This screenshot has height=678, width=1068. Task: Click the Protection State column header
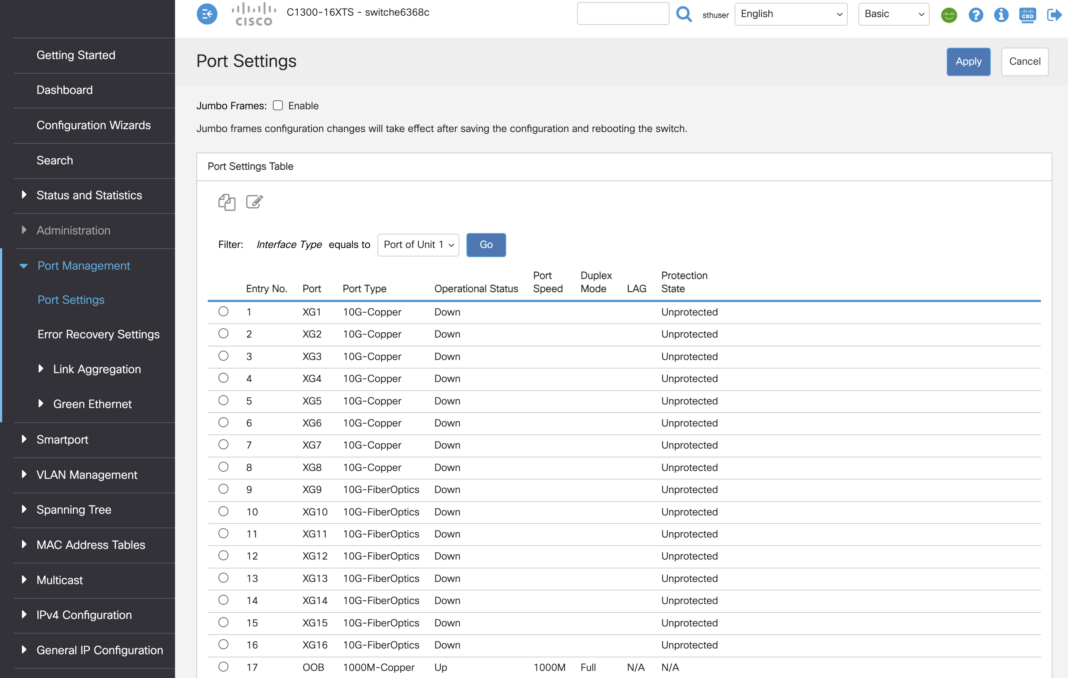click(684, 282)
